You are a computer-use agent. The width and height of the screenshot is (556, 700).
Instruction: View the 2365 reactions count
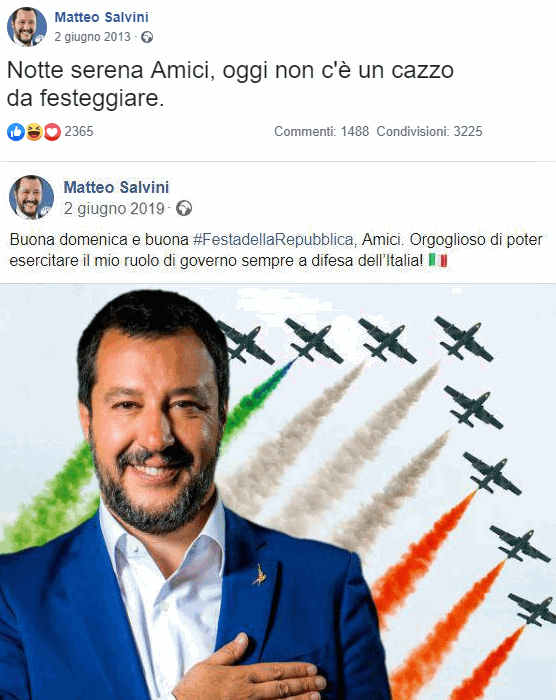(x=79, y=131)
